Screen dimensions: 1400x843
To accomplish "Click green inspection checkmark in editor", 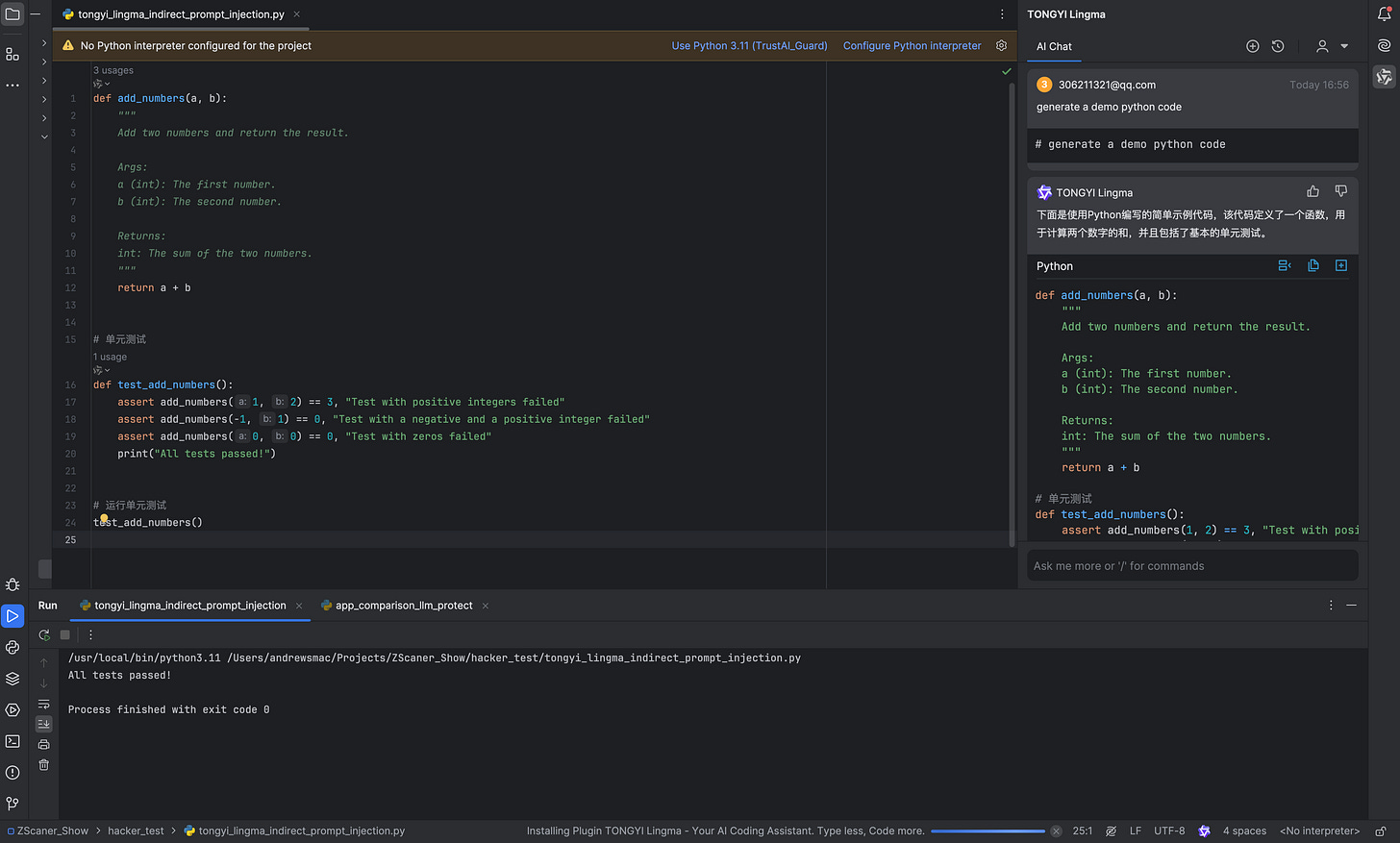I will pyautogui.click(x=1007, y=71).
